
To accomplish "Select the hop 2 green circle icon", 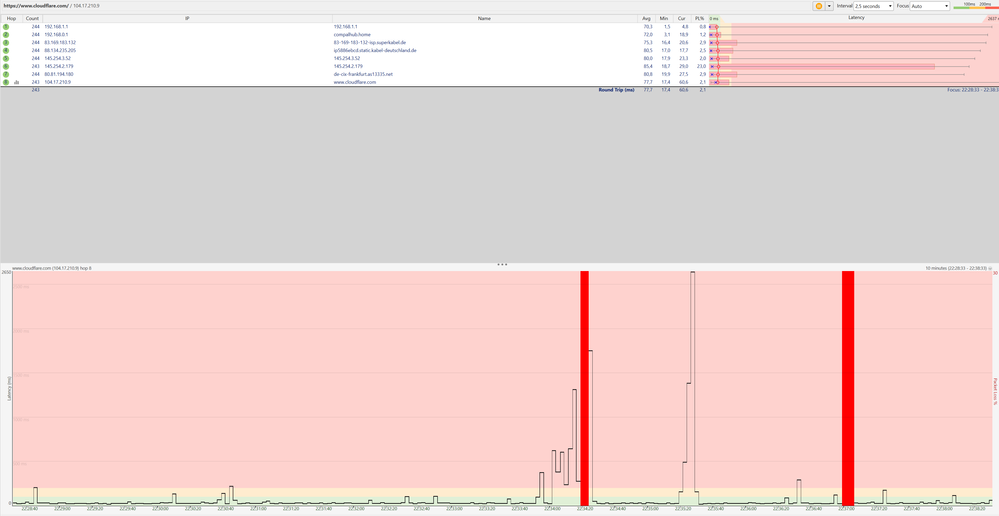I will 6,34.
